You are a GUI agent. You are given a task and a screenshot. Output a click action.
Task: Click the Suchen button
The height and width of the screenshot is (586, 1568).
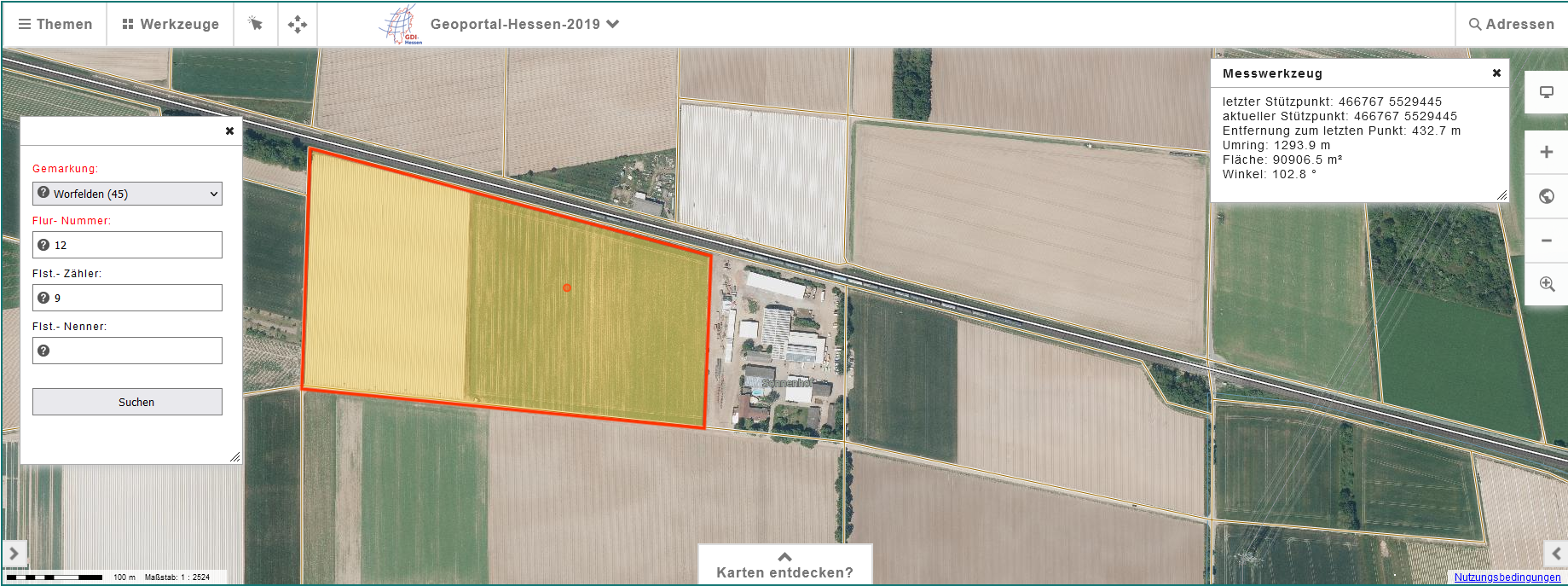(127, 402)
